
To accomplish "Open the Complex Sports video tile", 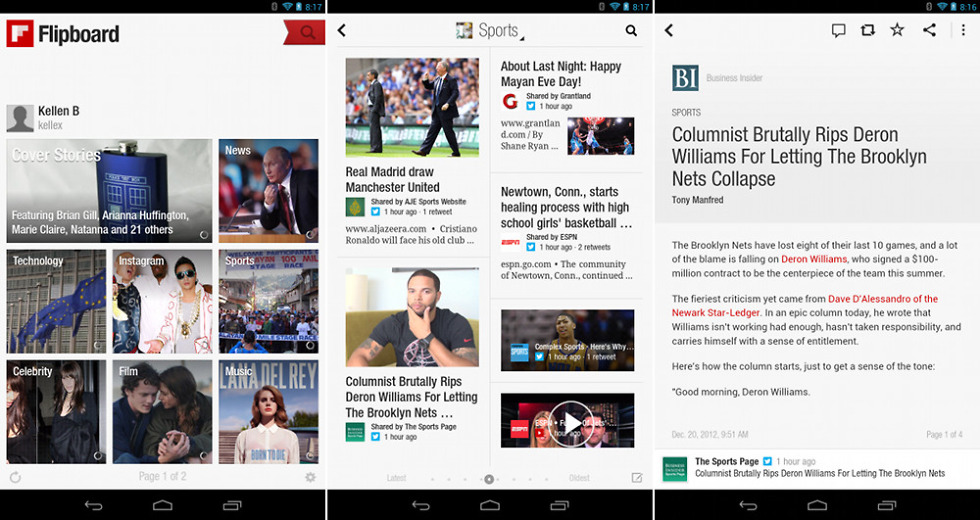I will [x=568, y=340].
